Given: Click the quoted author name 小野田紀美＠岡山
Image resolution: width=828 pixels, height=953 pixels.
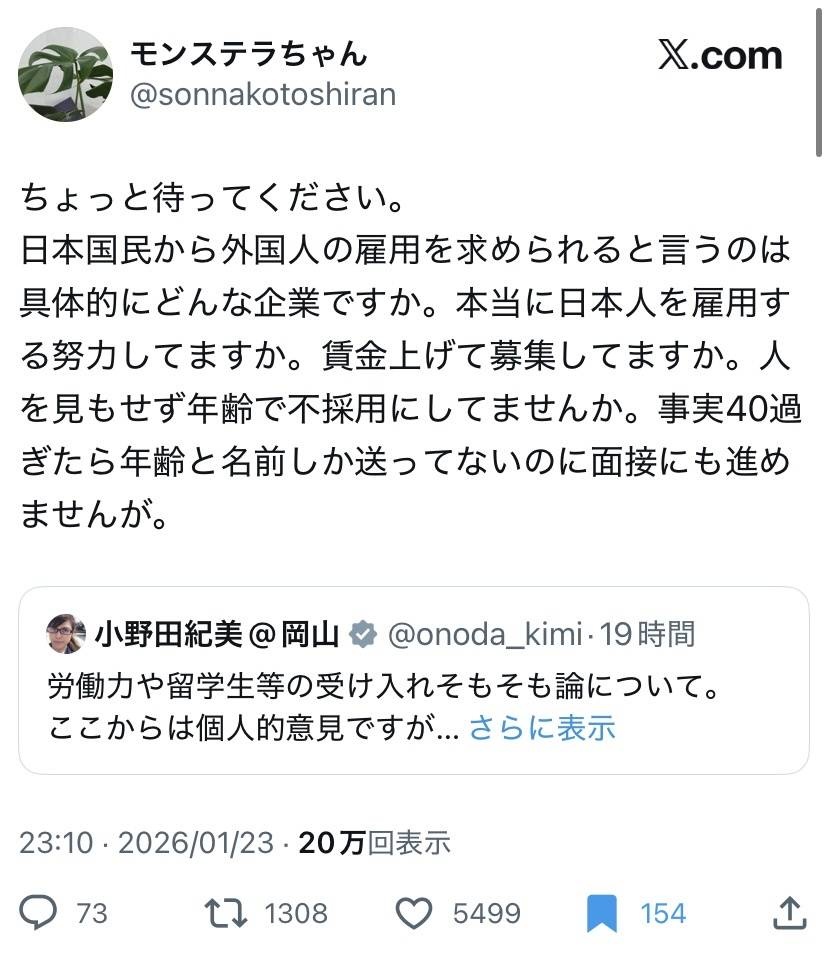Looking at the screenshot, I should [218, 633].
